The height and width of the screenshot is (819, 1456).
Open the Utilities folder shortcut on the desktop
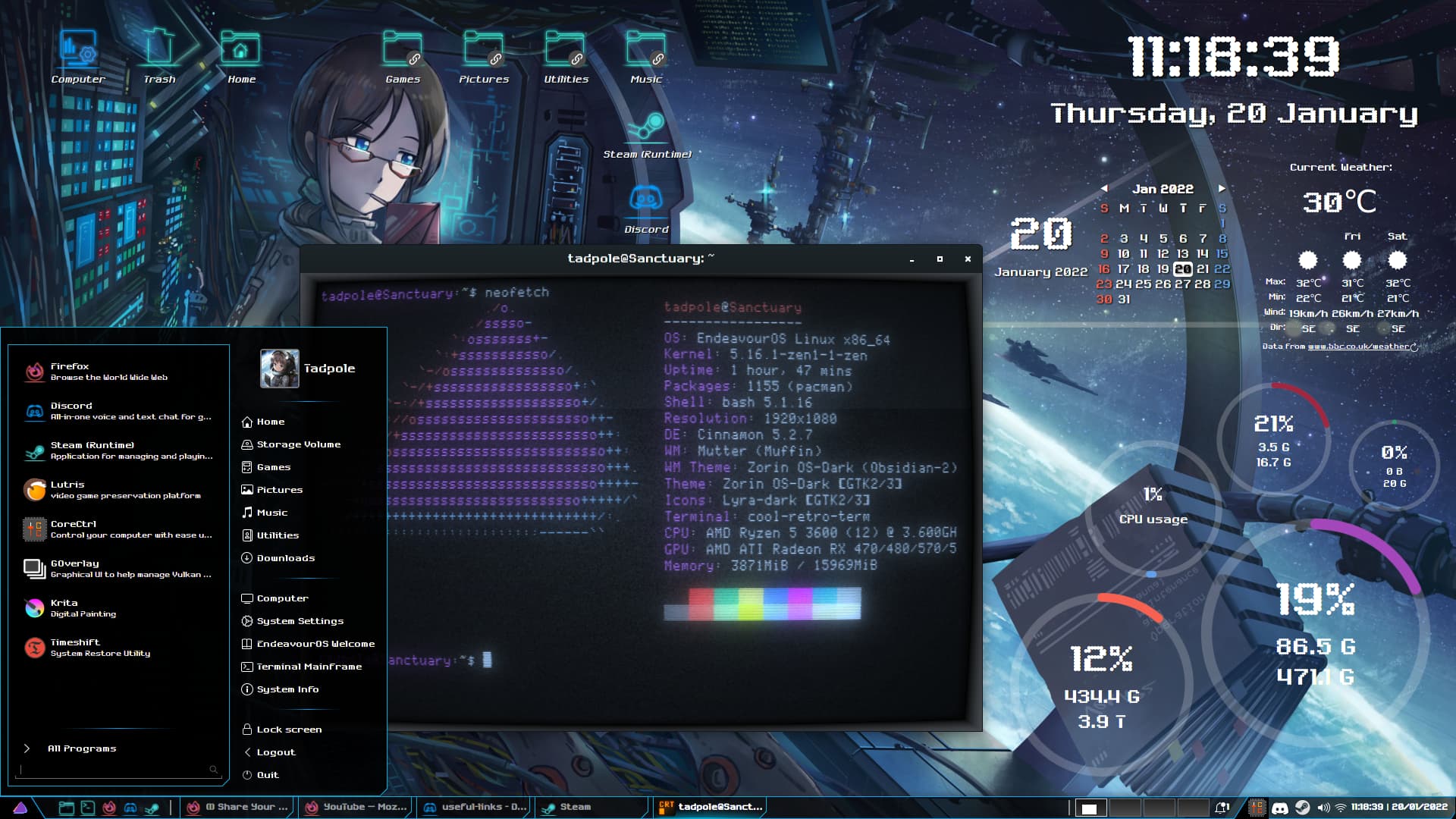[566, 57]
